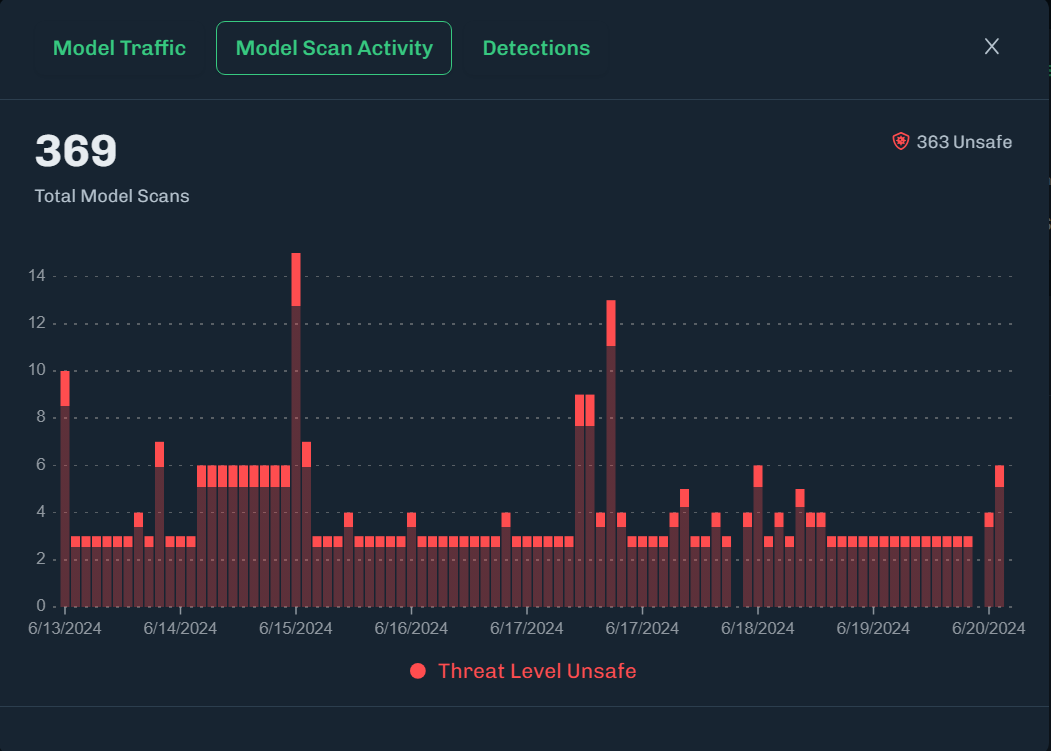Open the Detections tab
This screenshot has height=751, width=1051.
pyautogui.click(x=536, y=48)
